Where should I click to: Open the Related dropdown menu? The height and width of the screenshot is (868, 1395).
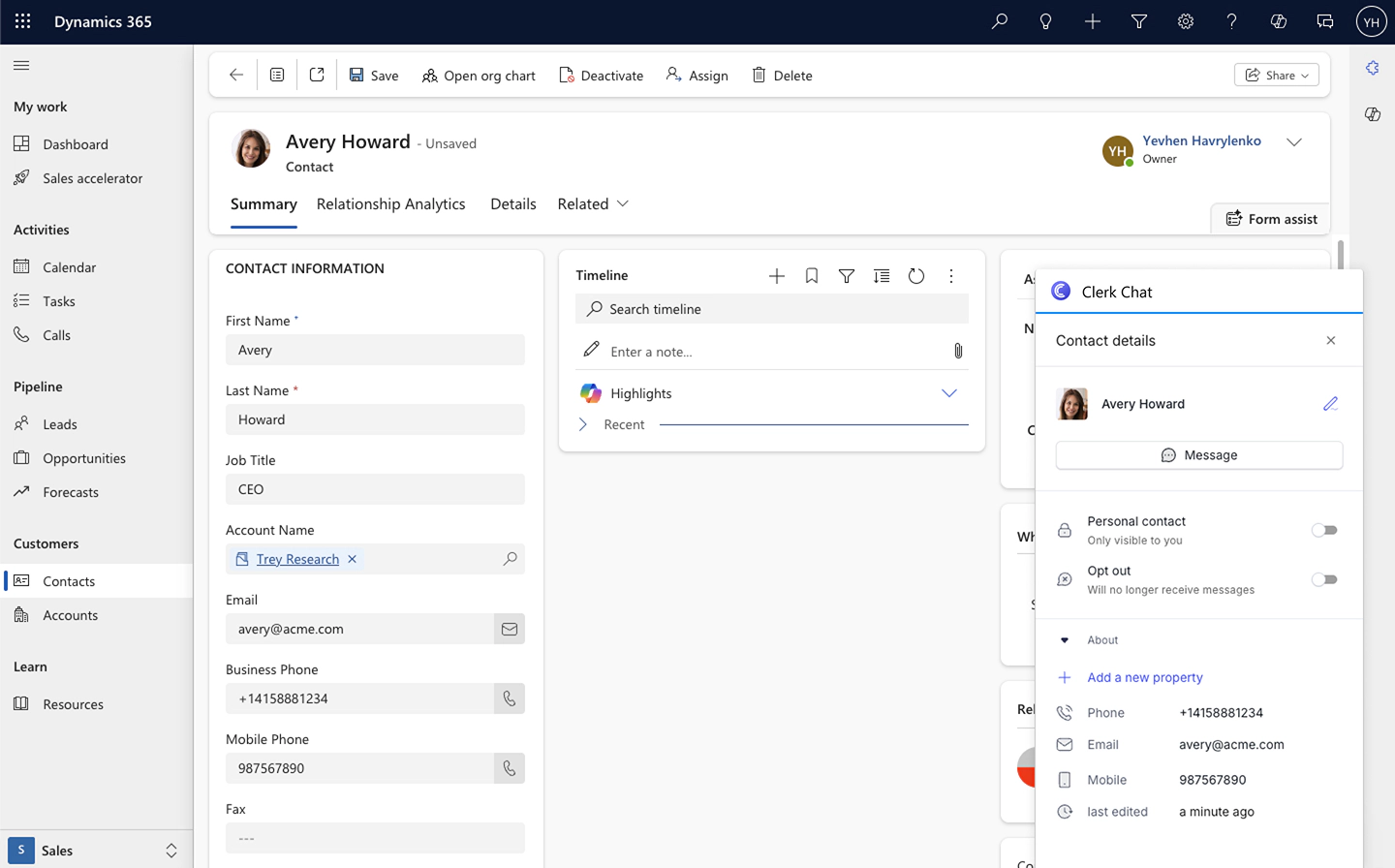592,203
